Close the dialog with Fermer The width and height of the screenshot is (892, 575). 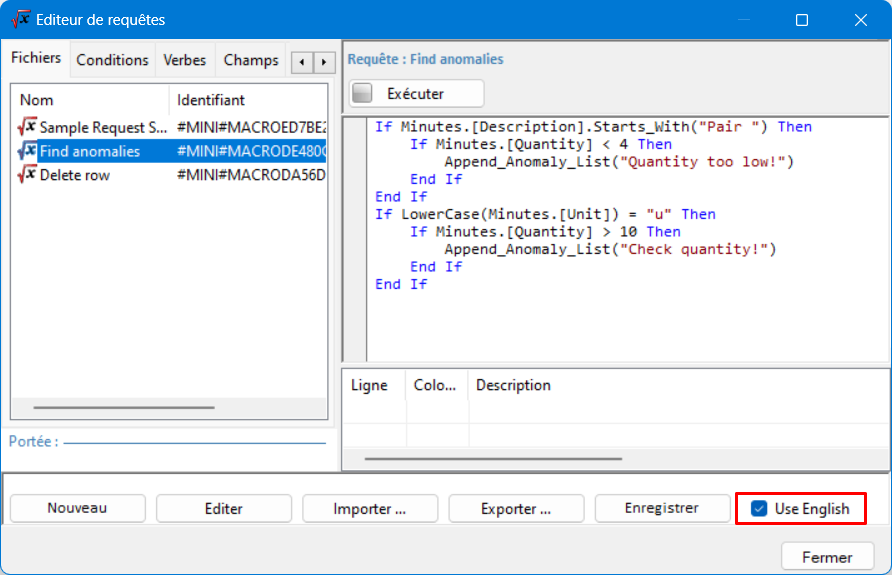coord(827,557)
